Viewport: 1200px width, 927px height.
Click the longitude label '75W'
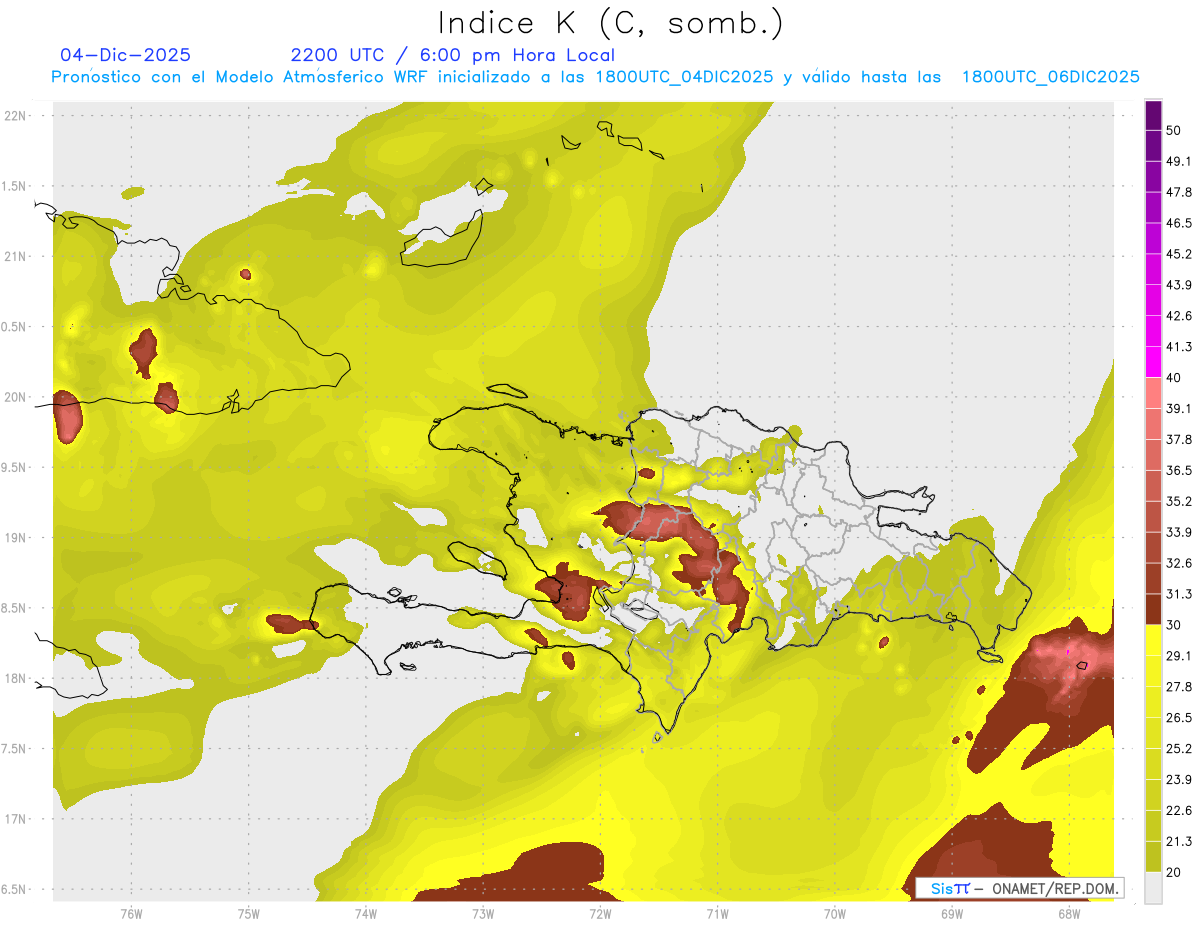coord(249,914)
